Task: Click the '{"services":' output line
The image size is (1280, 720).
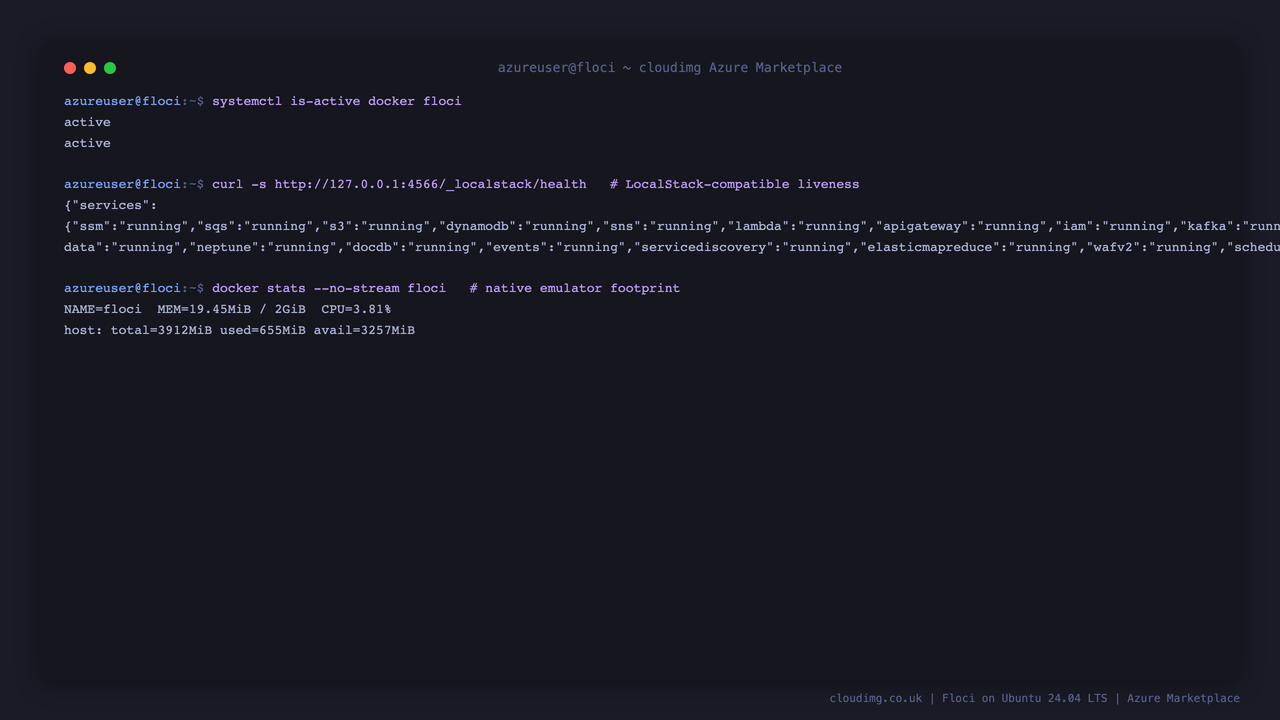Action: point(110,205)
